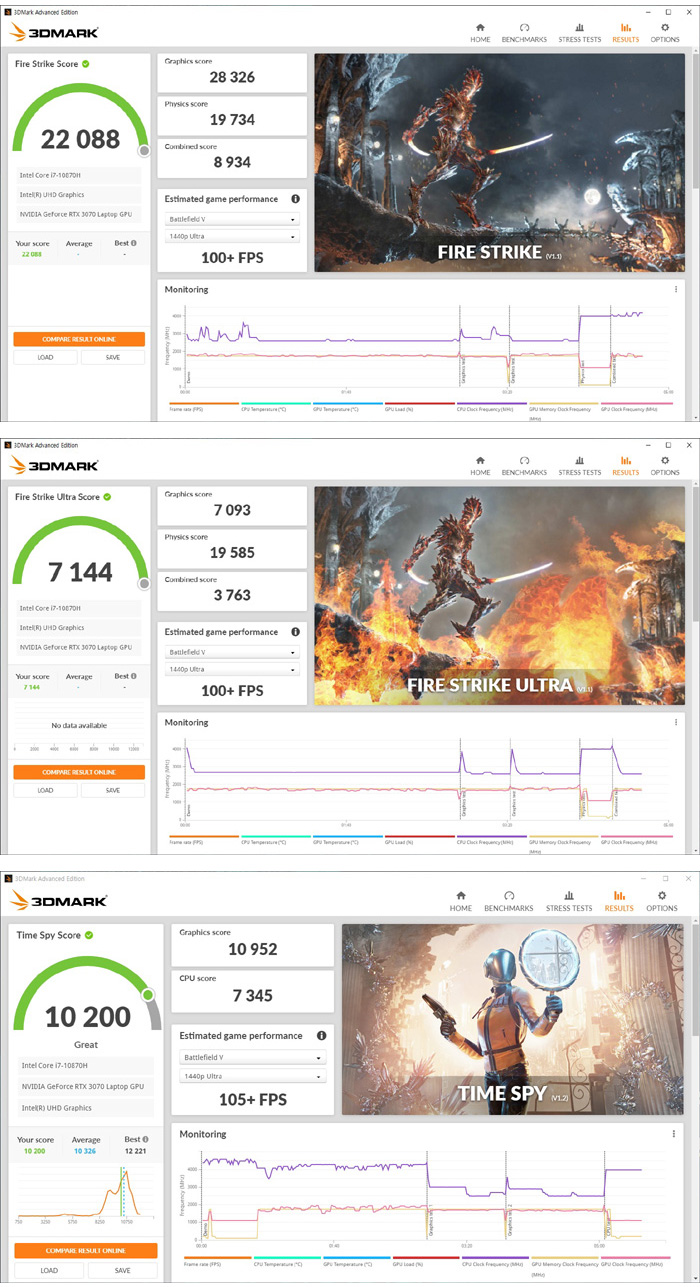Open HOME in the Fire Strike window

pos(480,33)
